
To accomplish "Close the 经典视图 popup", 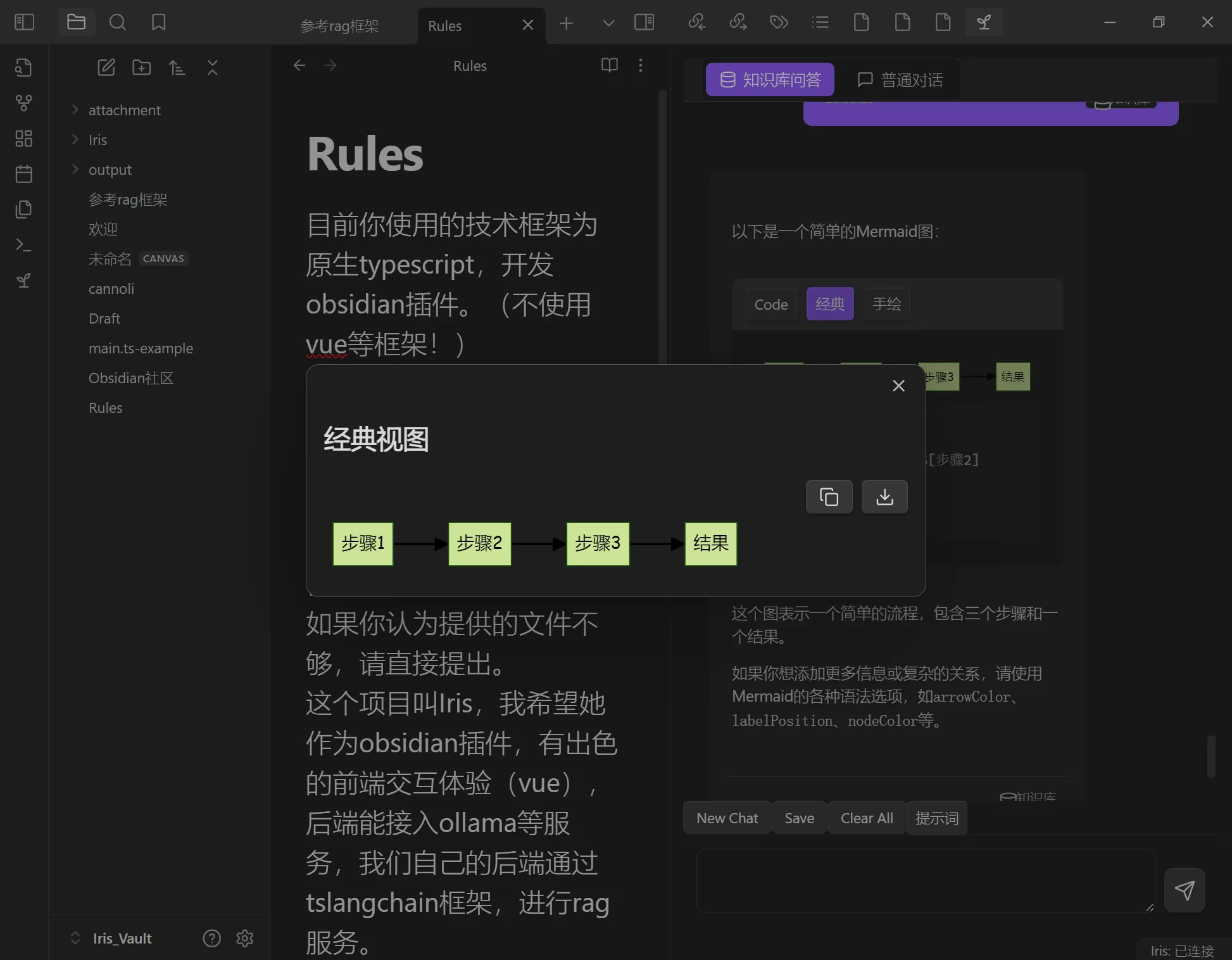I will tap(898, 386).
